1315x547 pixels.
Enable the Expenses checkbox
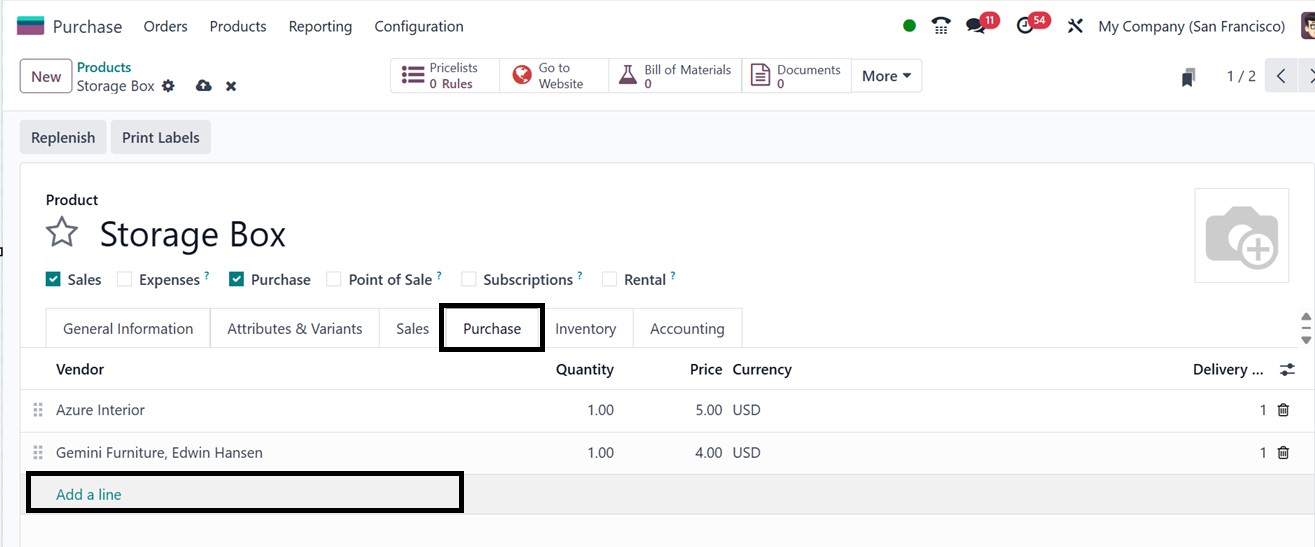pyautogui.click(x=125, y=280)
